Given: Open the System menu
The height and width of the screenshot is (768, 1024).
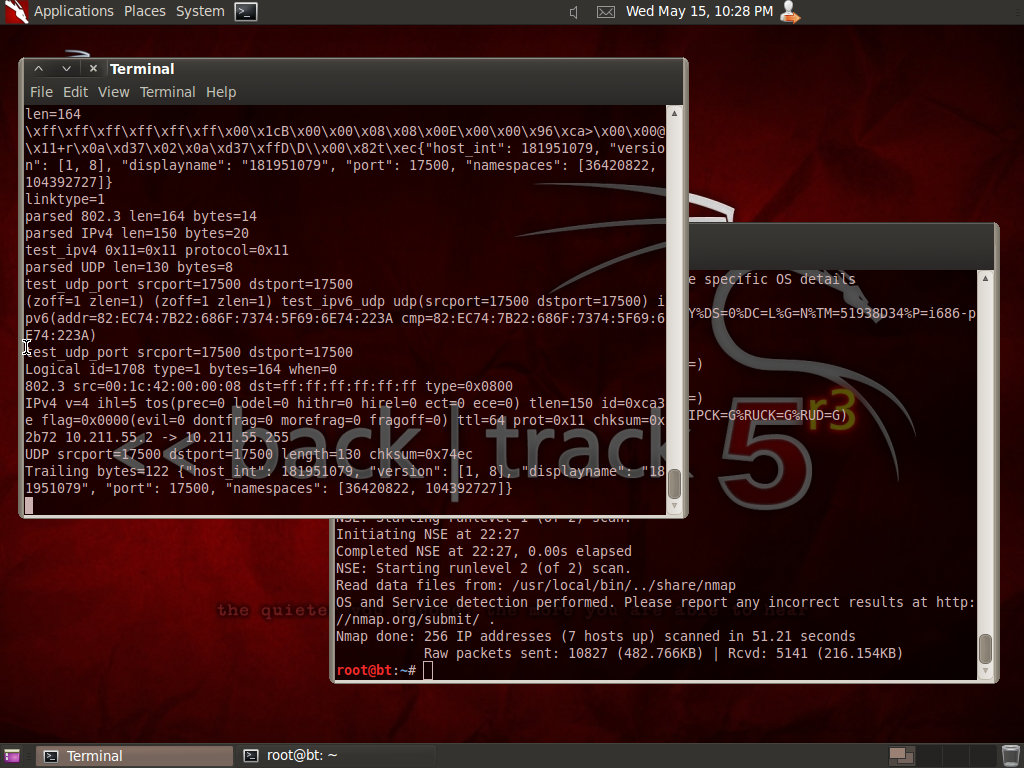Looking at the screenshot, I should tap(200, 11).
